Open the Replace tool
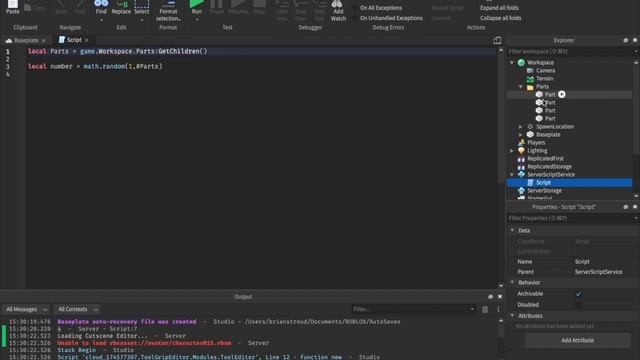 (121, 7)
